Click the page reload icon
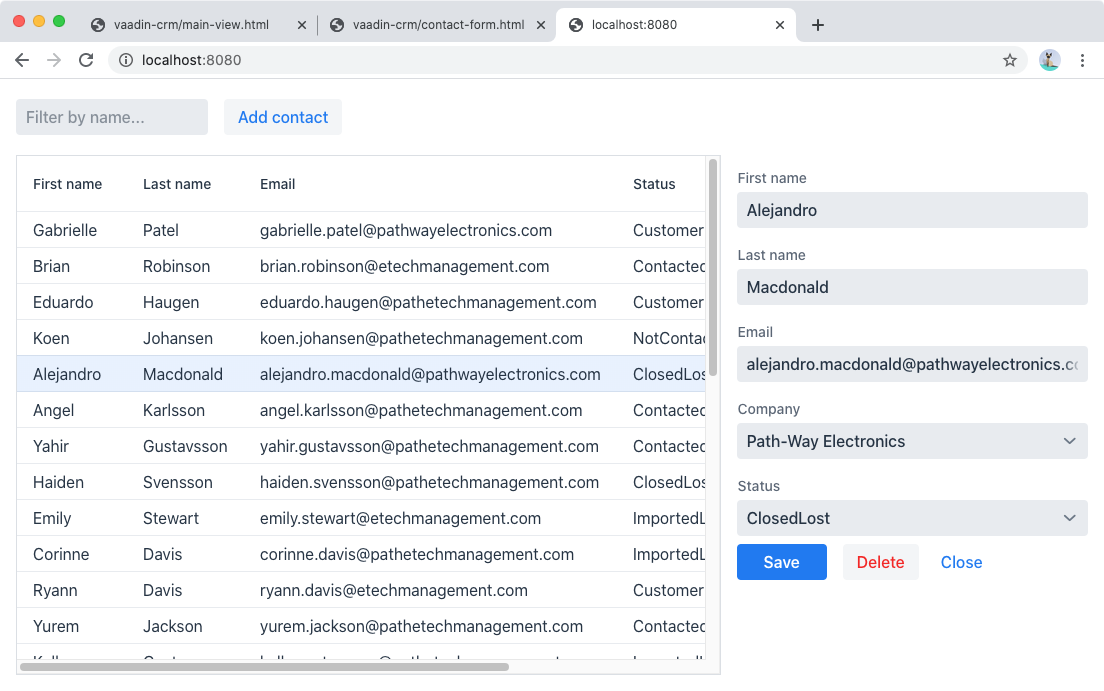Screen dimensions: 1104x691 86,60
